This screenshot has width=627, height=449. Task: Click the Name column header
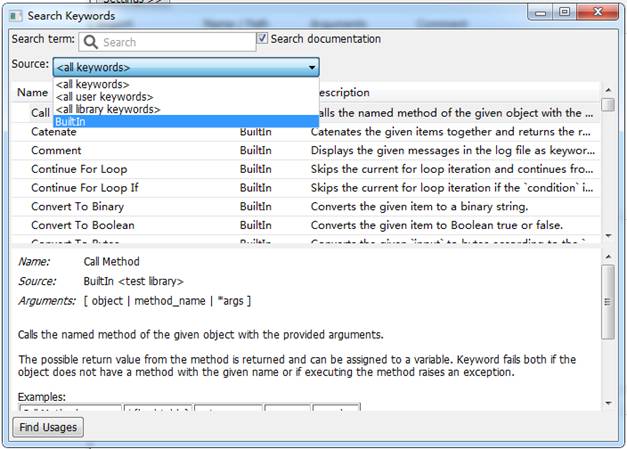(32, 92)
